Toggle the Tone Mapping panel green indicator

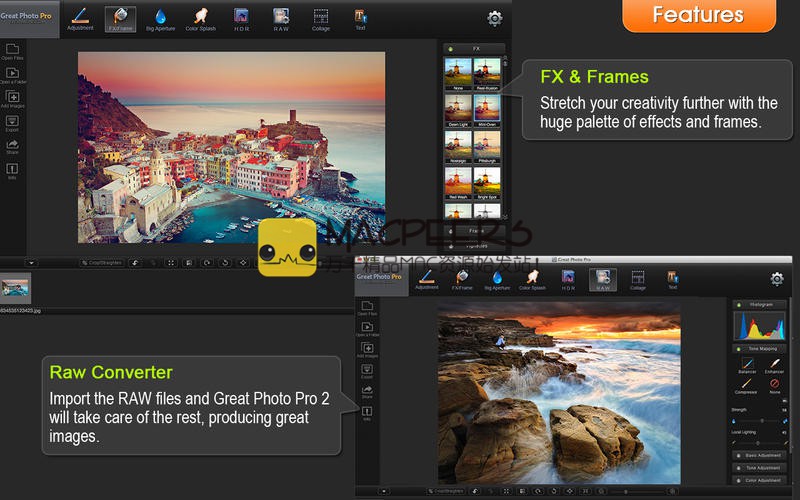pyautogui.click(x=737, y=348)
